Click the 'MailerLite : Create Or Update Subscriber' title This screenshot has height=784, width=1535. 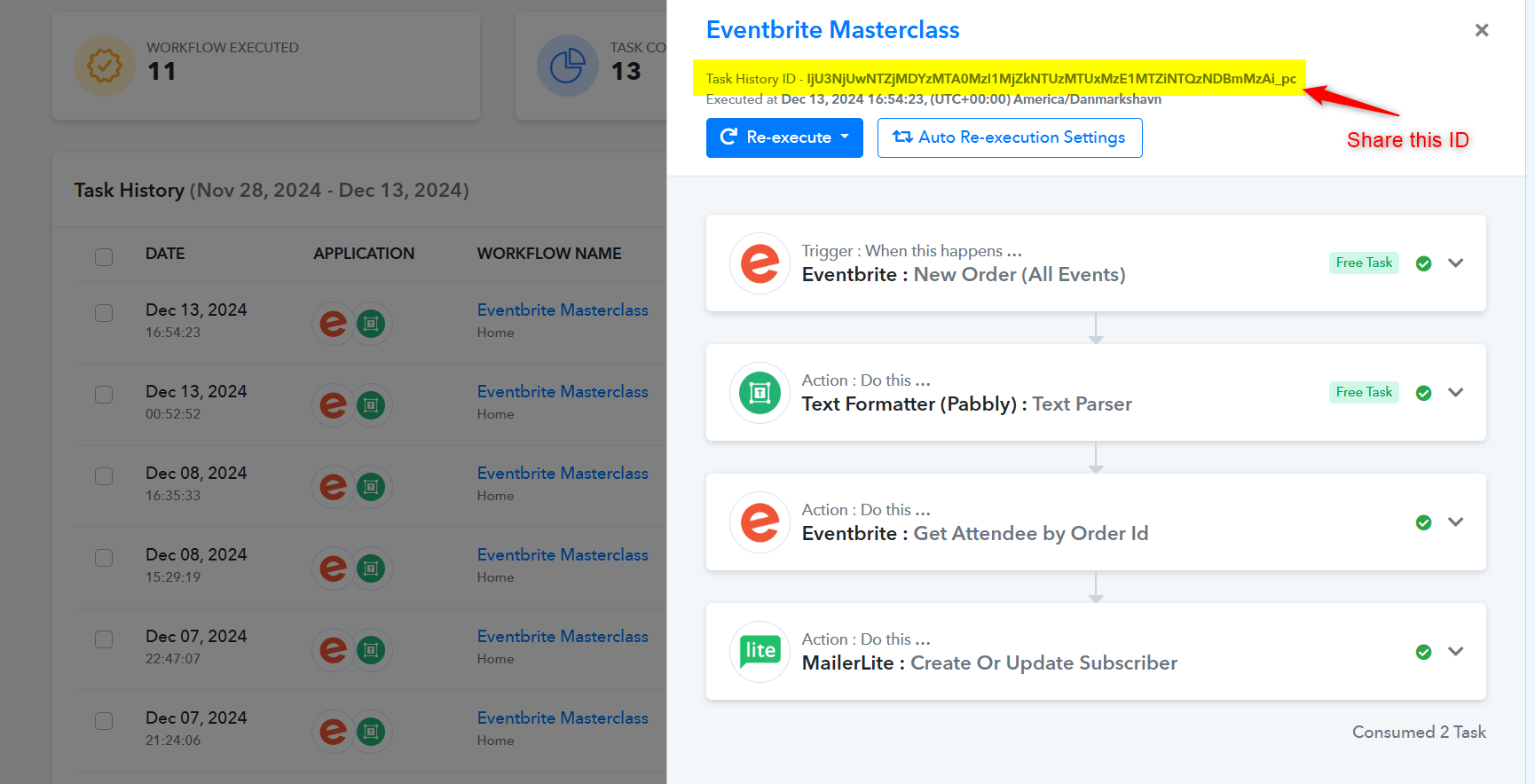click(x=989, y=663)
